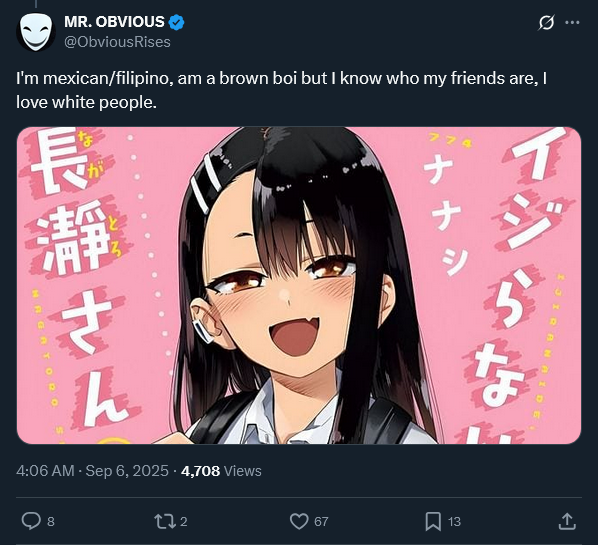Screen dimensions: 598x545
Task: Open MR. OBVIOUS mask profile avatar
Action: pyautogui.click(x=36, y=32)
